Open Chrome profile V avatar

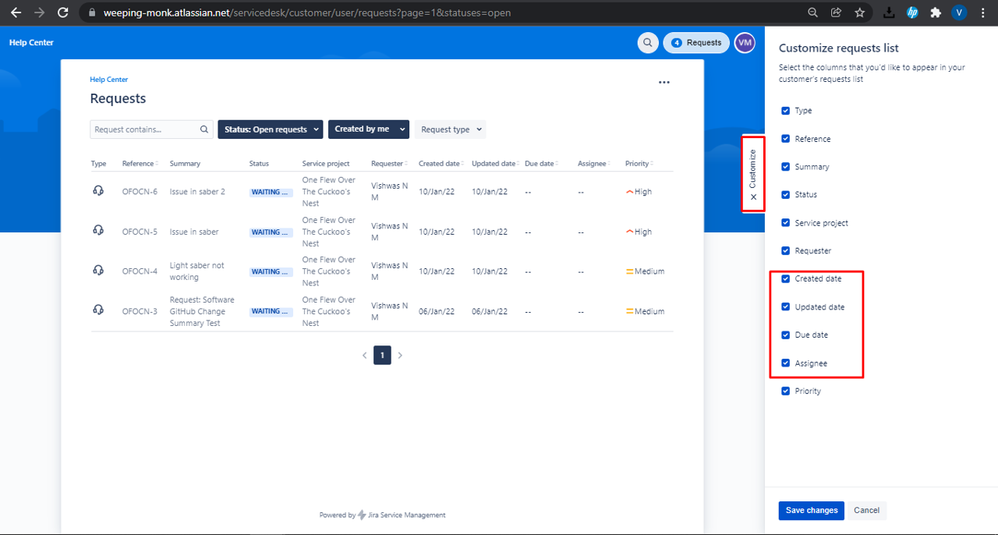(x=959, y=13)
